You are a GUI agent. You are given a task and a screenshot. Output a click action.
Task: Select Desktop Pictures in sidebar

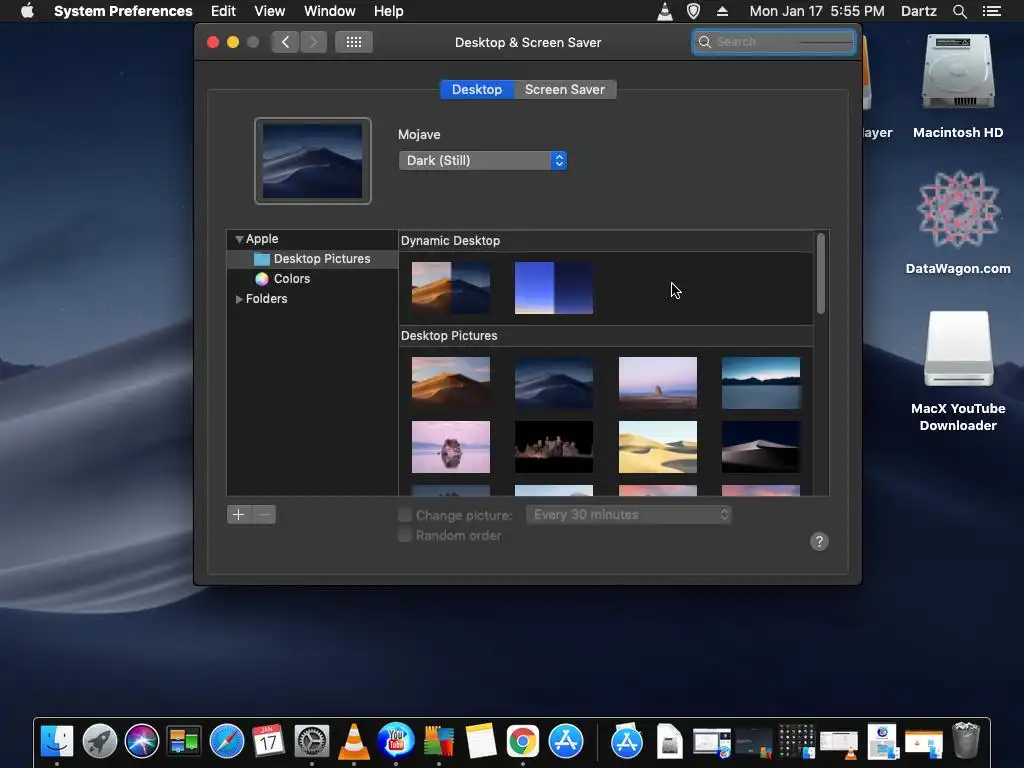click(312, 259)
